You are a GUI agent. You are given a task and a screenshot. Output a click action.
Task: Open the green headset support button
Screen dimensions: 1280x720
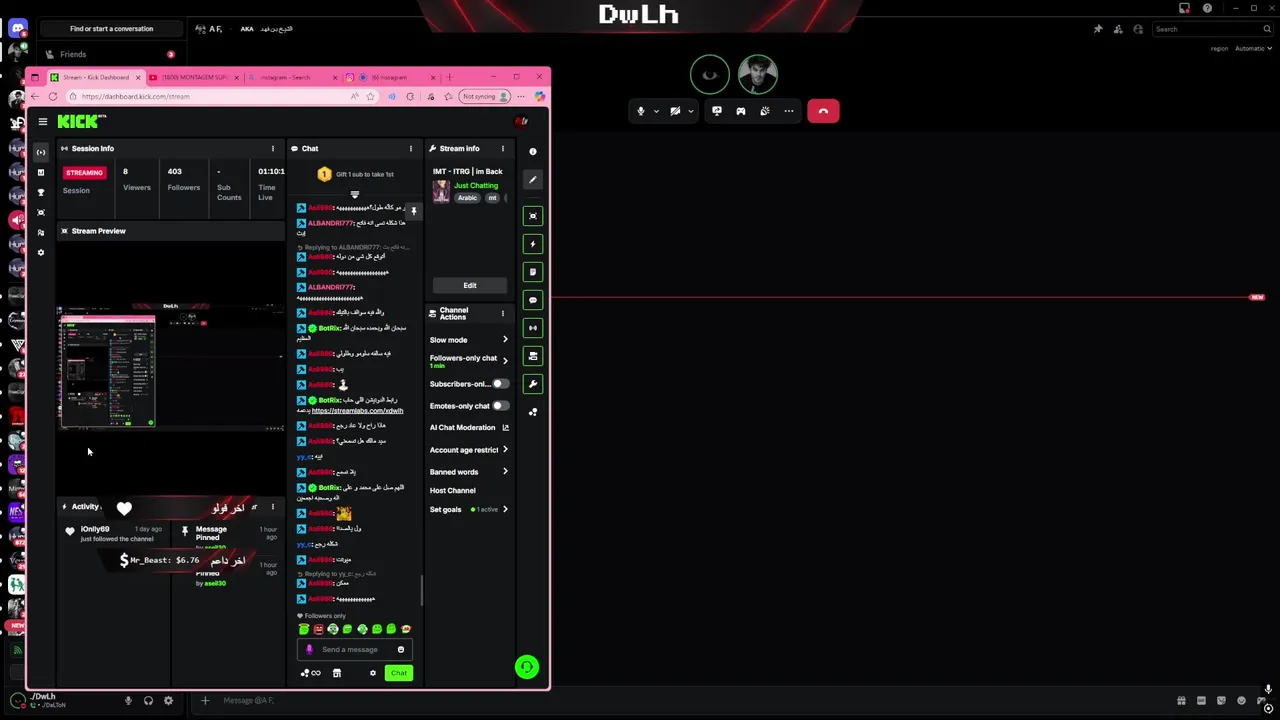pyautogui.click(x=527, y=667)
